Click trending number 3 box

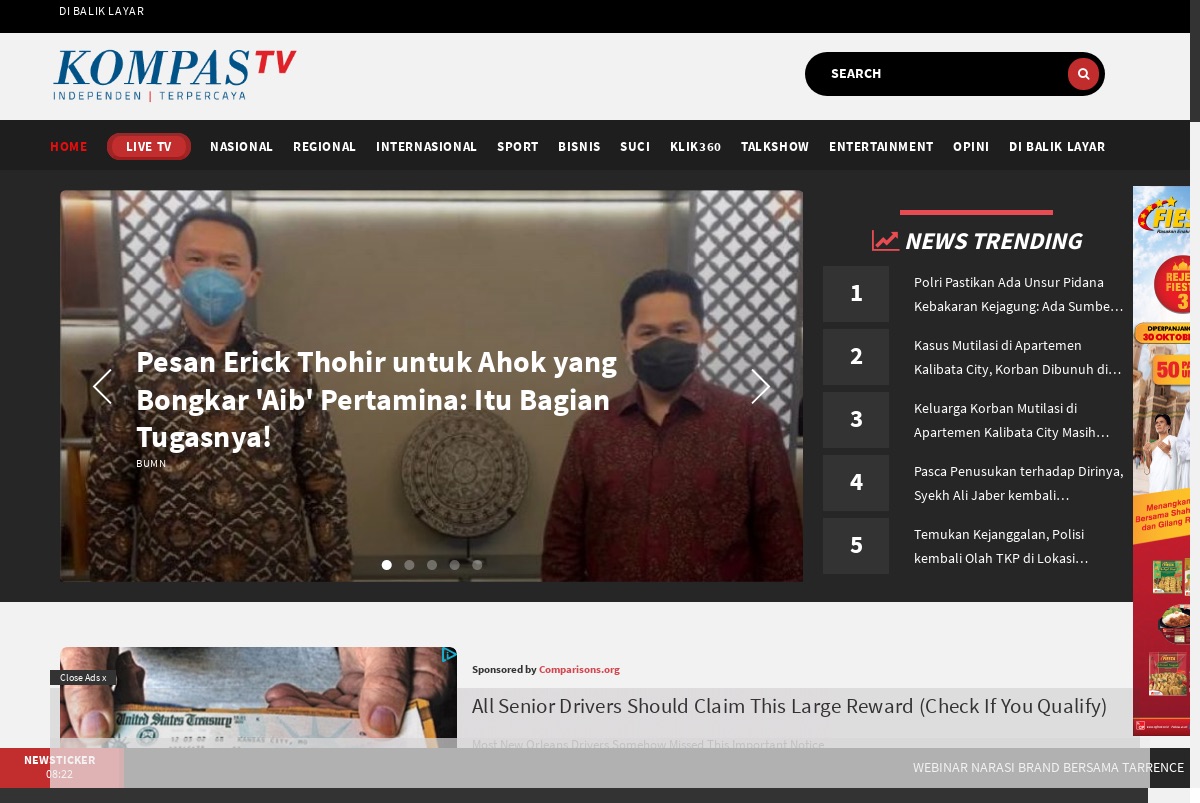[x=856, y=420]
